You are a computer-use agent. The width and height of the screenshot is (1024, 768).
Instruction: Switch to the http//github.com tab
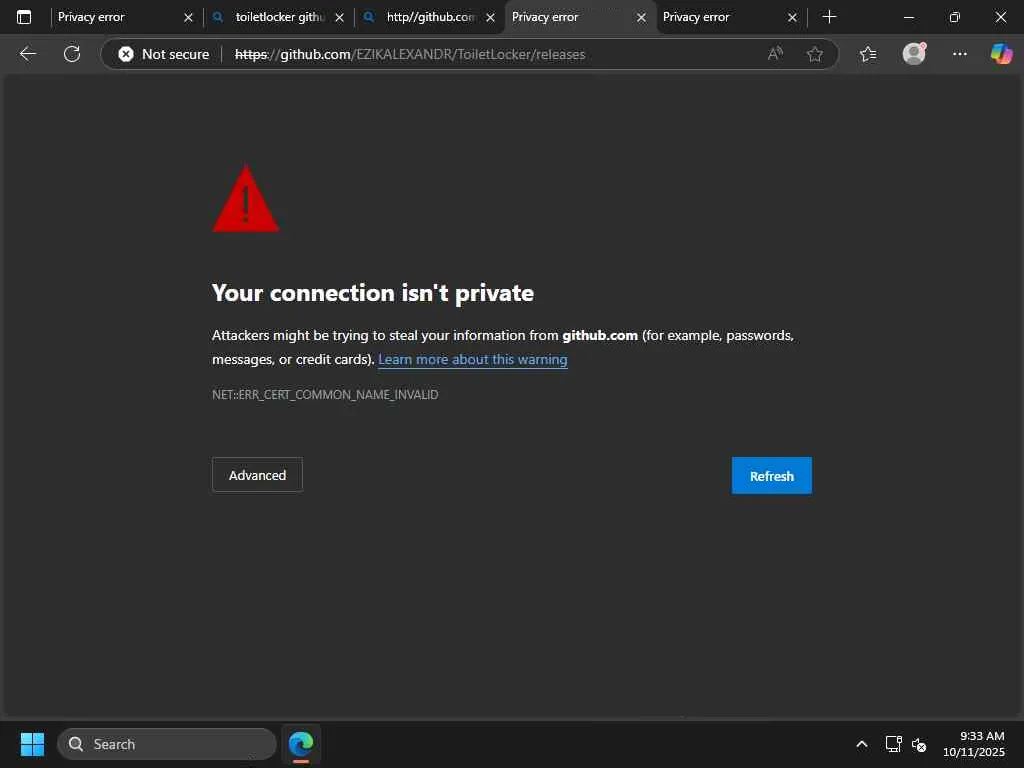(429, 17)
